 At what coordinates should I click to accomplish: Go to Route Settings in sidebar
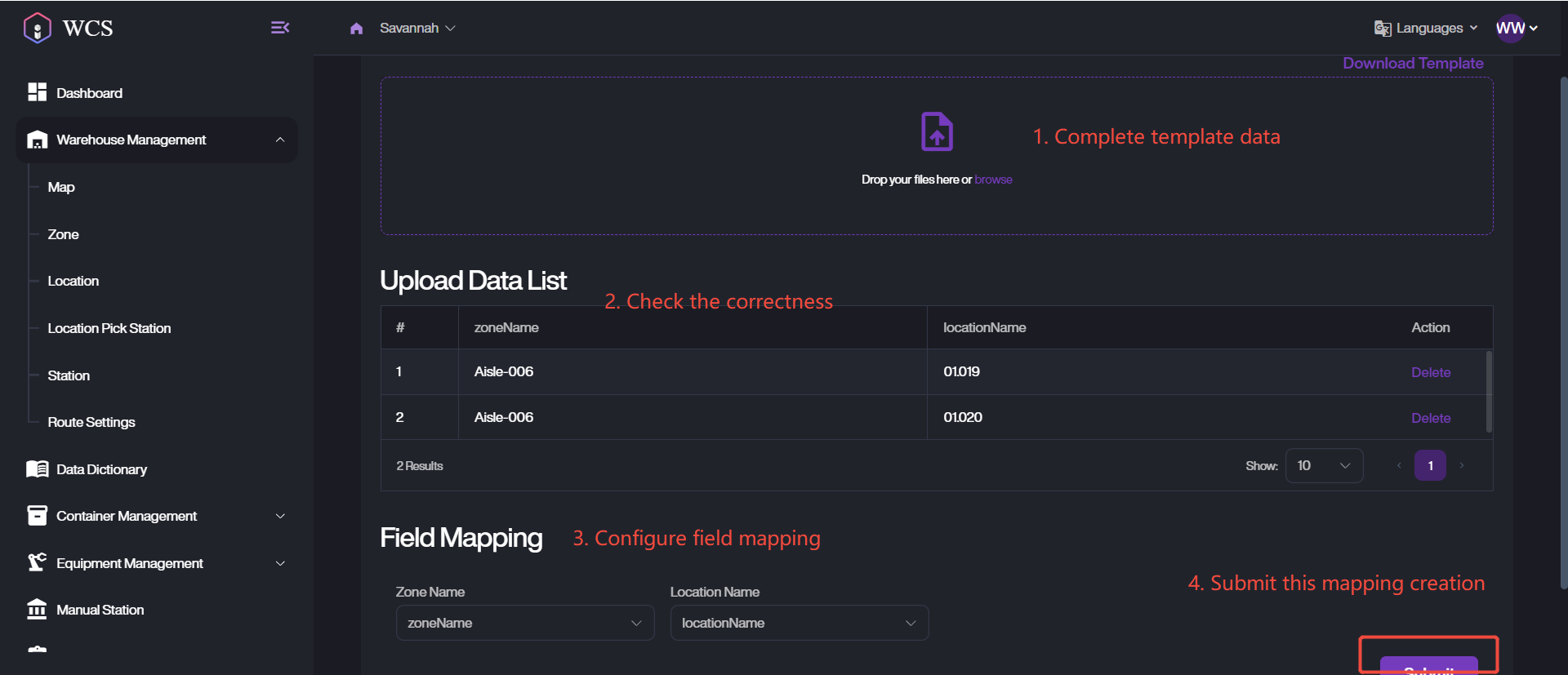(x=91, y=422)
